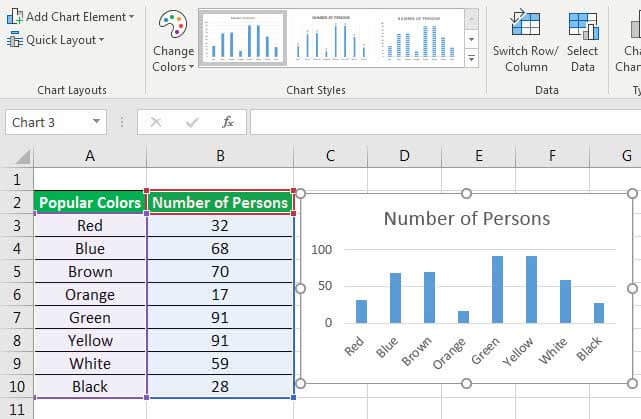
Task: Click the chart's left-middle sizing handle
Action: coord(300,289)
